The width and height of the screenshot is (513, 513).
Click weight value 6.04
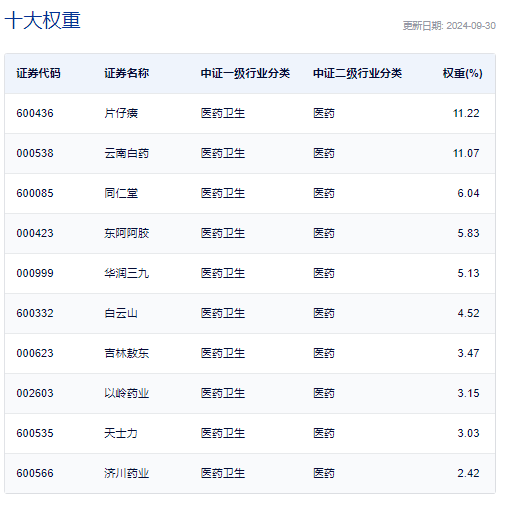point(468,193)
